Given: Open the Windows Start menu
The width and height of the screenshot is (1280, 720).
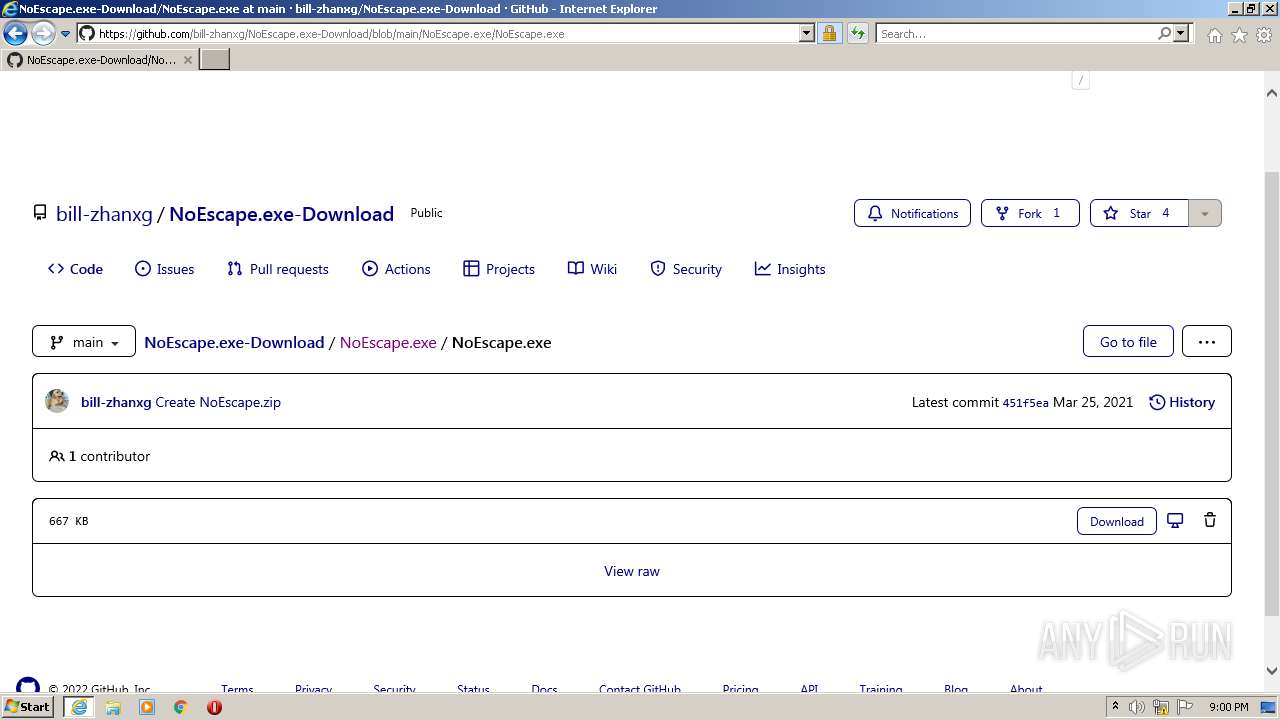Looking at the screenshot, I should [x=28, y=707].
